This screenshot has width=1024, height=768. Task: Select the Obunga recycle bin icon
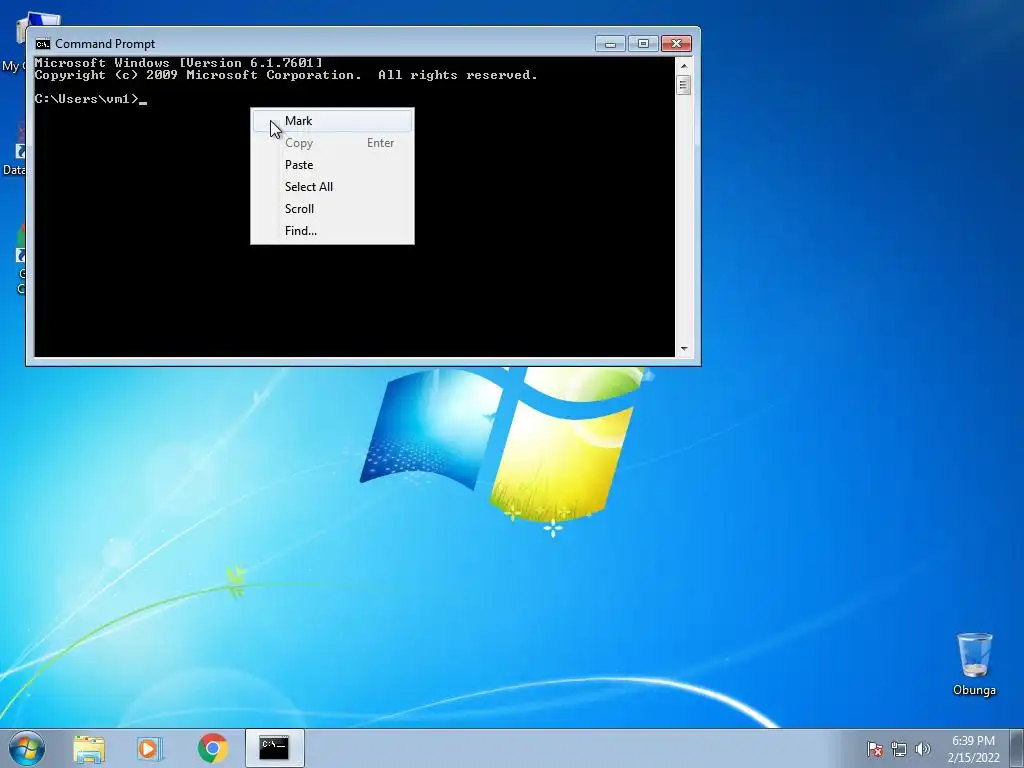click(974, 664)
